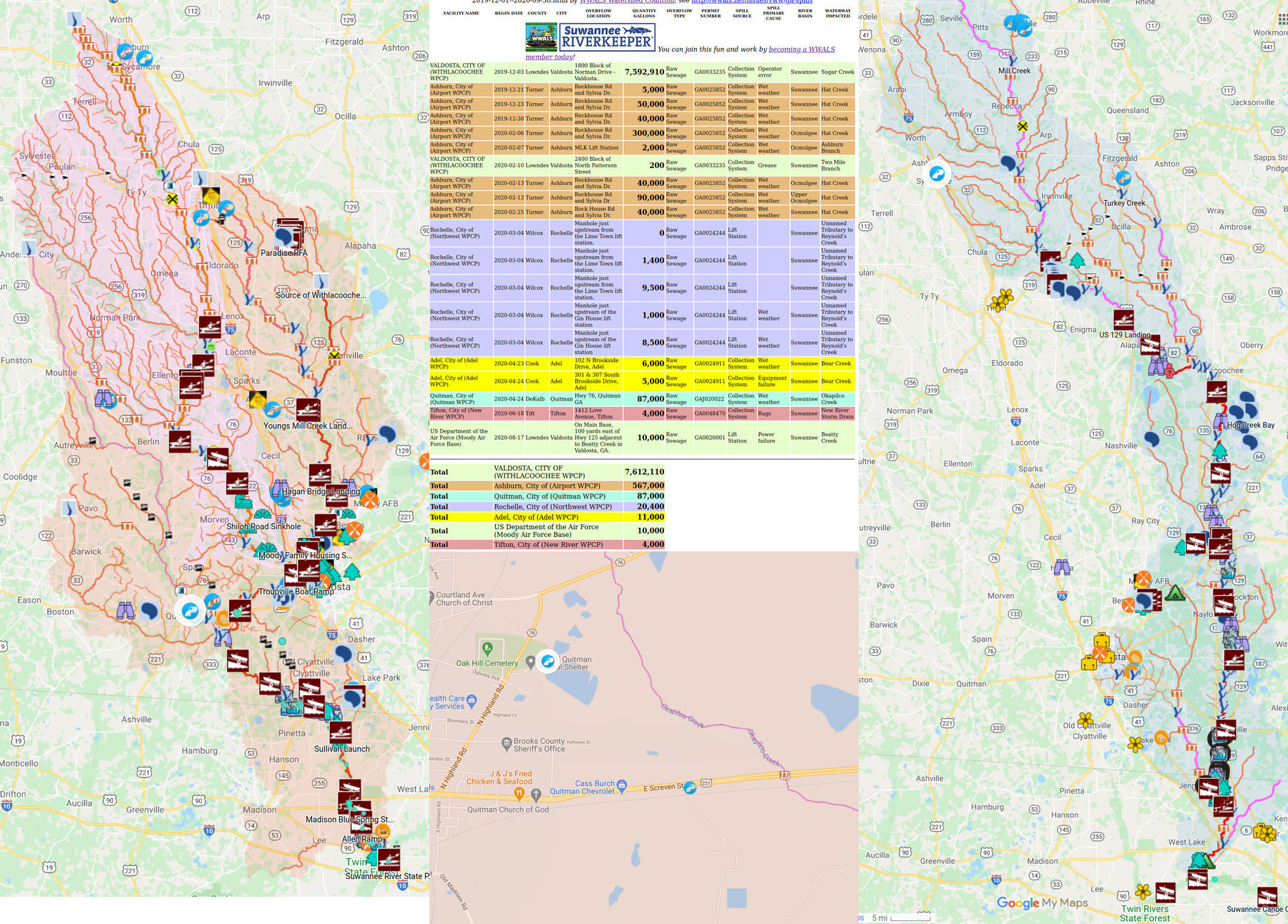Click the WWALS Watershed Coalition logo image
Image resolution: width=1288 pixels, height=924 pixels.
pos(541,36)
